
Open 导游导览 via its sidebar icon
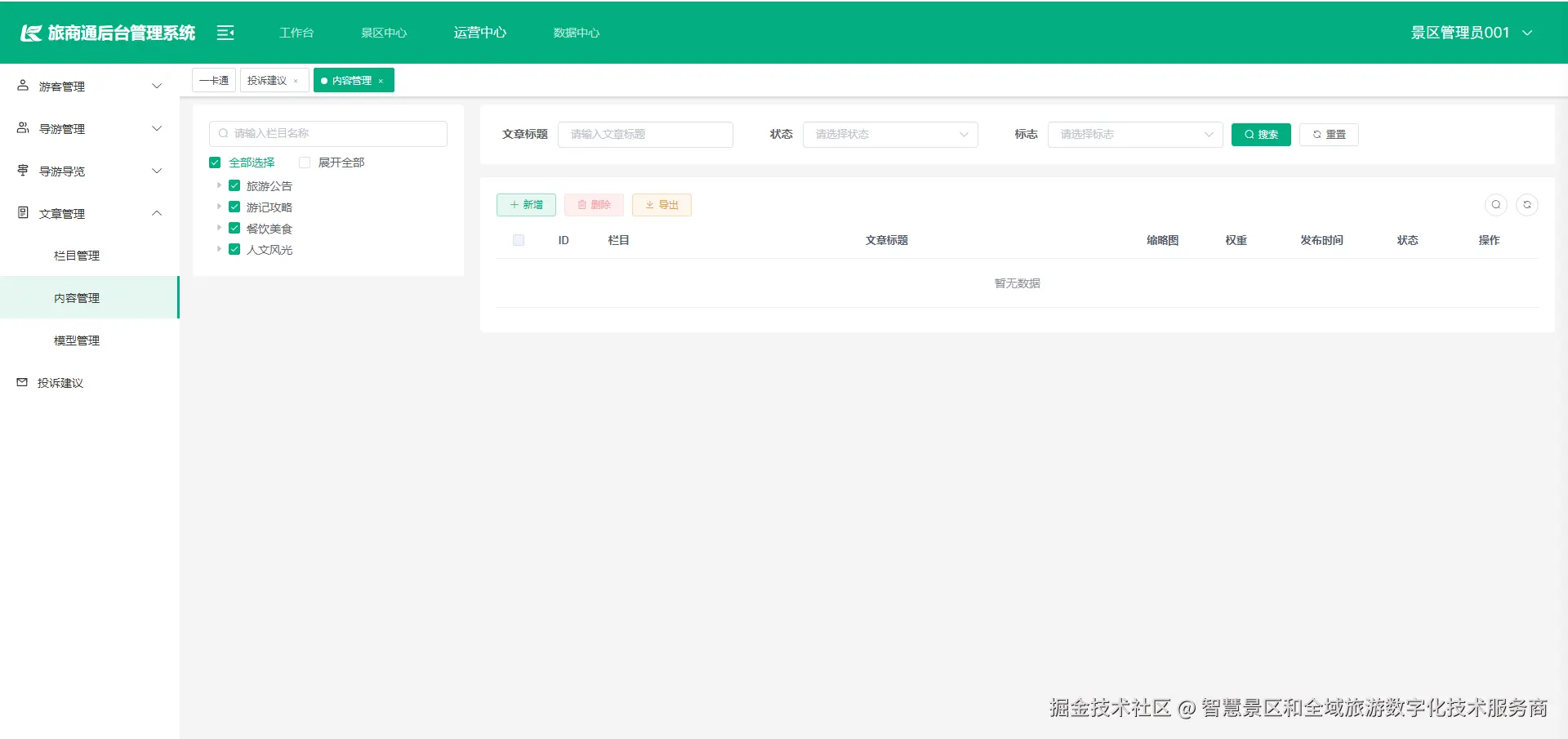[21, 170]
